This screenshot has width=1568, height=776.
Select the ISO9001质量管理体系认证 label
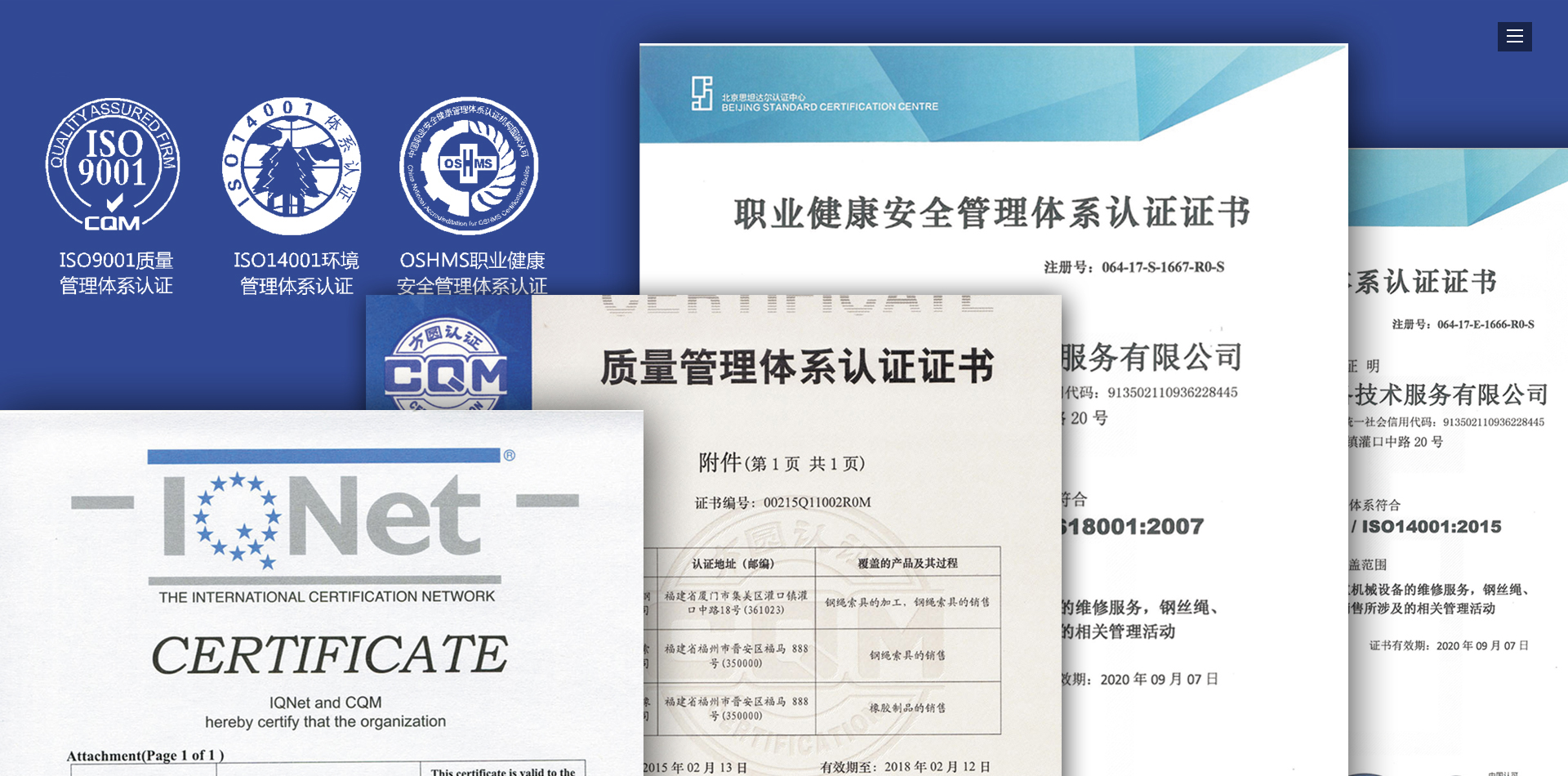click(116, 273)
